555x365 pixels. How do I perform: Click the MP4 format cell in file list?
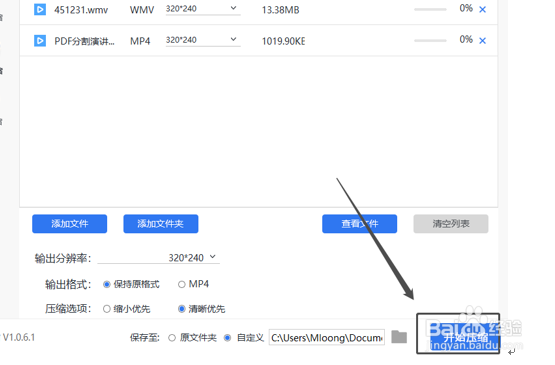[x=140, y=41]
